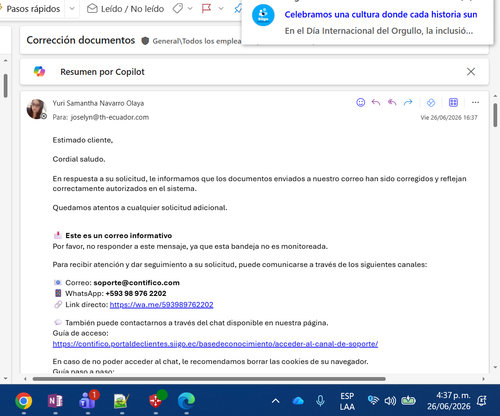The height and width of the screenshot is (416, 500).
Task: Click the horizontal scrollbar right arrow
Action: point(483,379)
